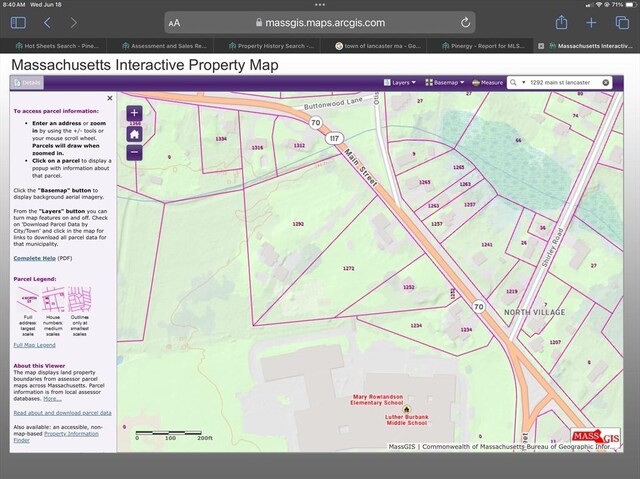Select parcel labeled 1207 on map
The width and height of the screenshot is (640, 479).
click(555, 342)
